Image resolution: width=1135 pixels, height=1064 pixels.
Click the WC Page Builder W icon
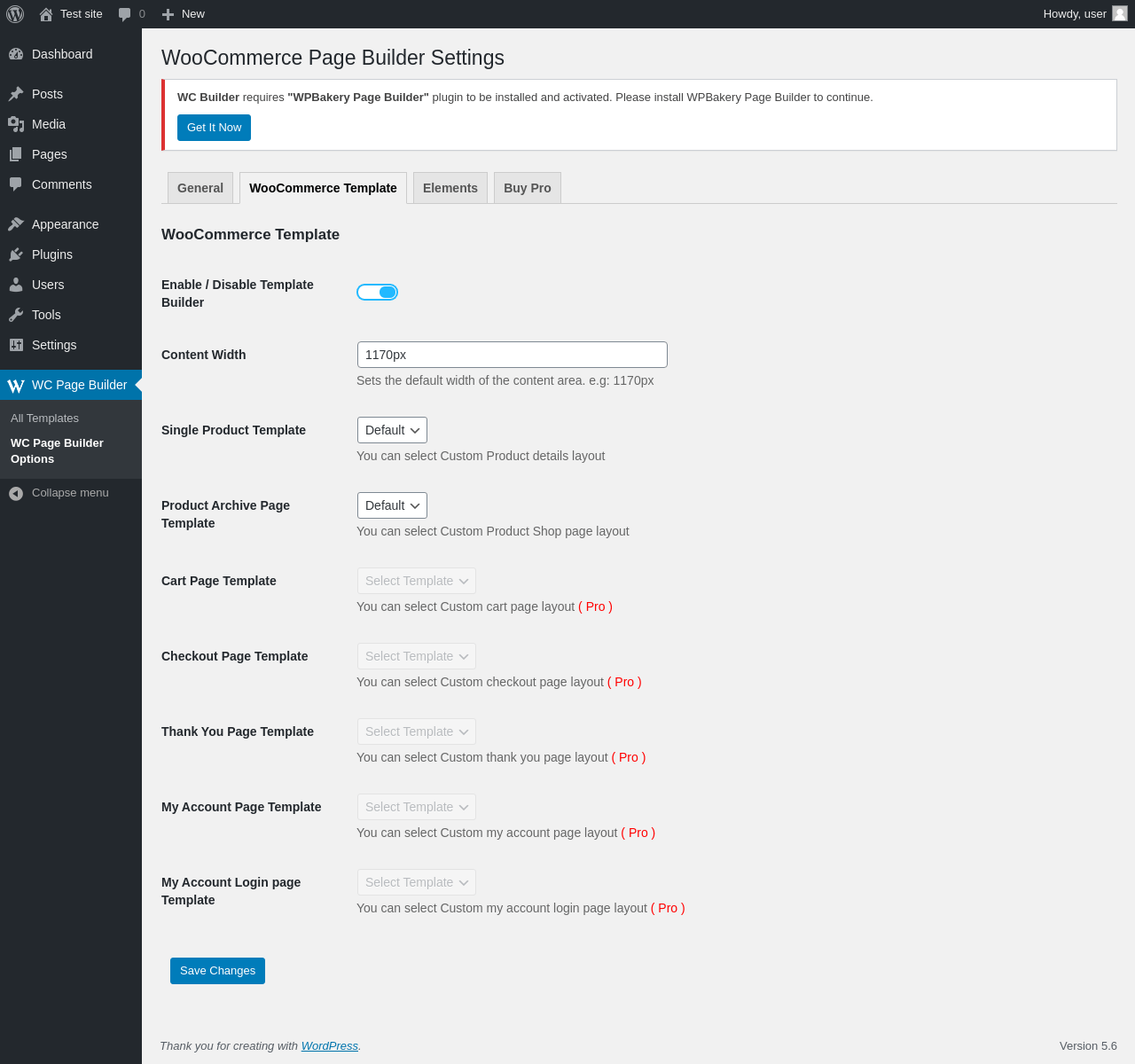pyautogui.click(x=16, y=386)
